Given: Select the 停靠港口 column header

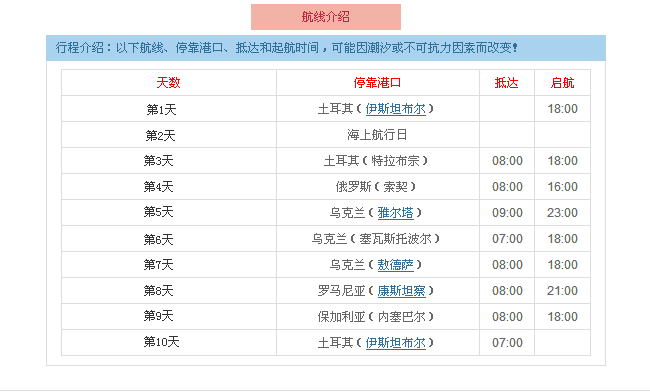Looking at the screenshot, I should [378, 82].
